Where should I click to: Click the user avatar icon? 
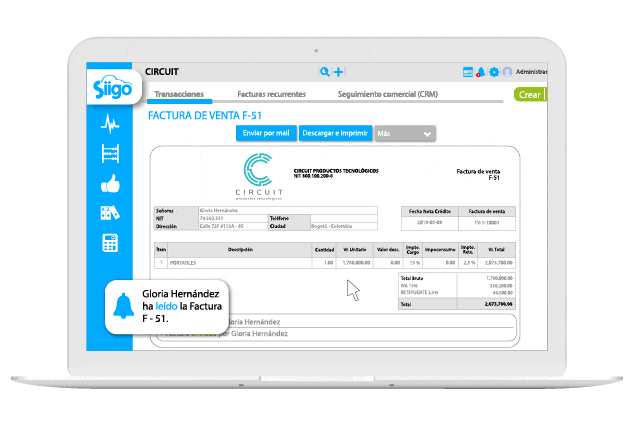tap(507, 72)
